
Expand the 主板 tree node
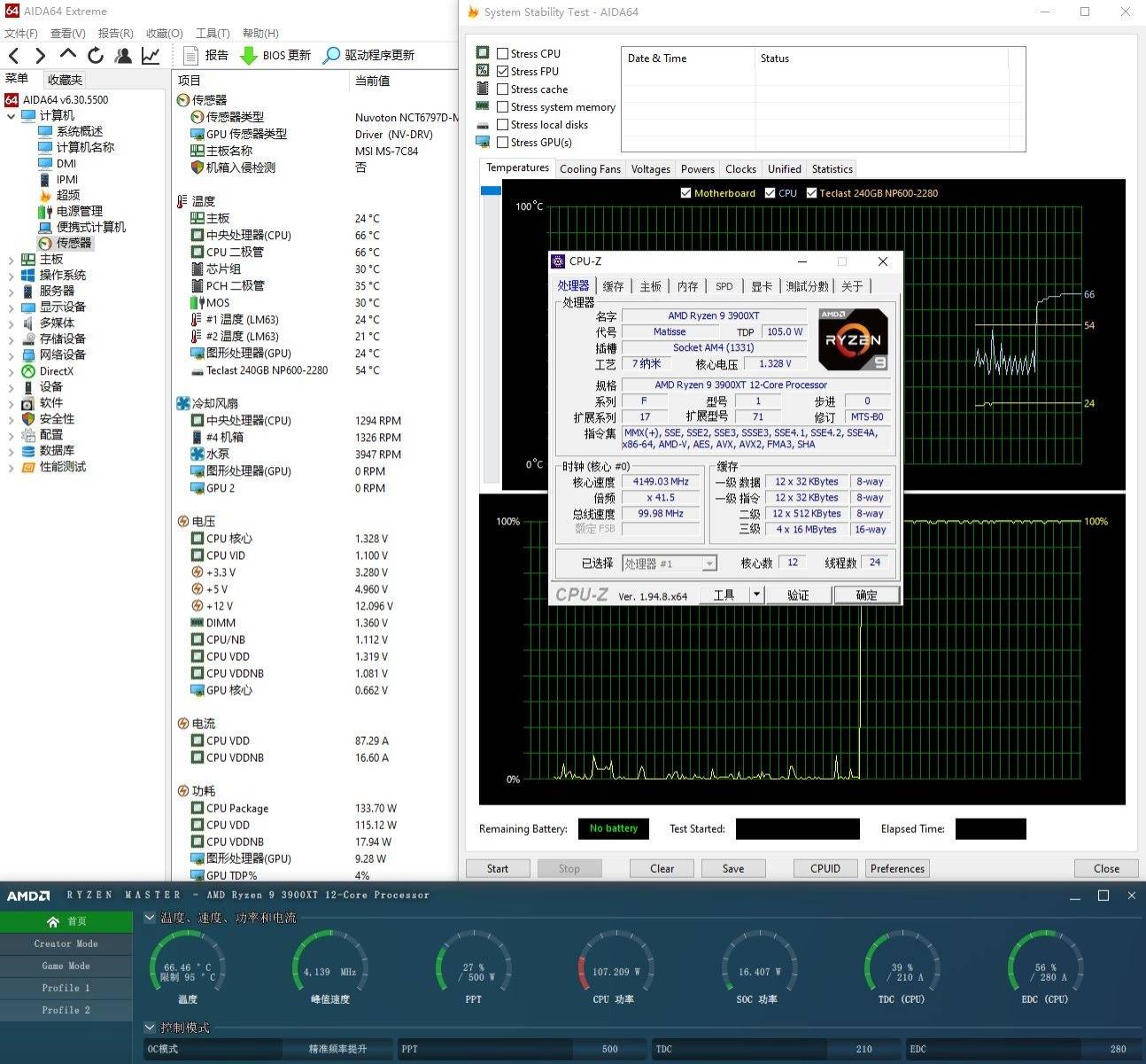pyautogui.click(x=11, y=259)
